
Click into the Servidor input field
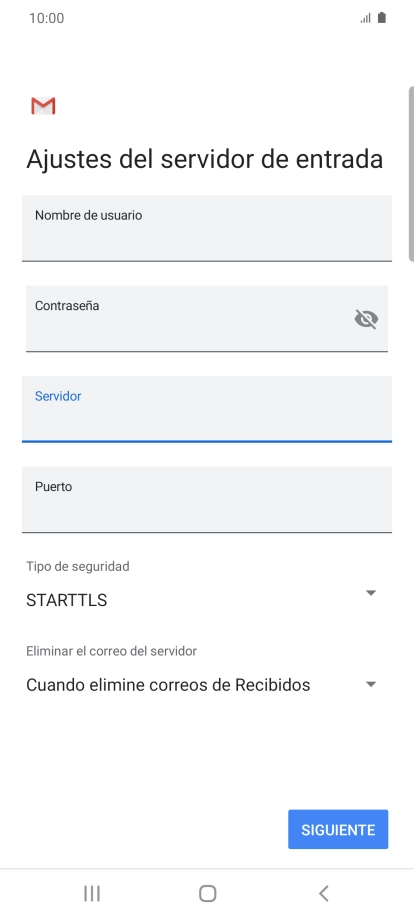click(x=207, y=409)
